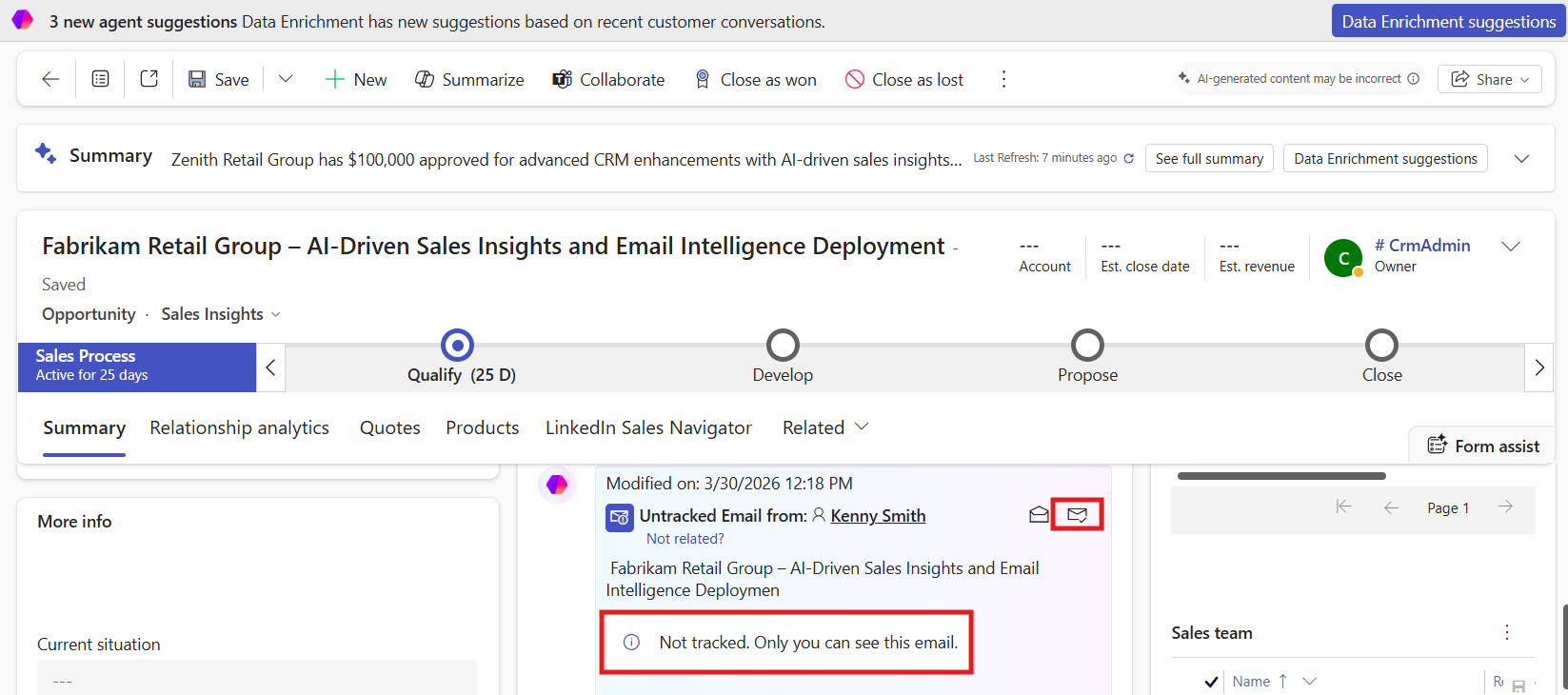This screenshot has height=695, width=1568.
Task: Click Not related? link
Action: [685, 539]
